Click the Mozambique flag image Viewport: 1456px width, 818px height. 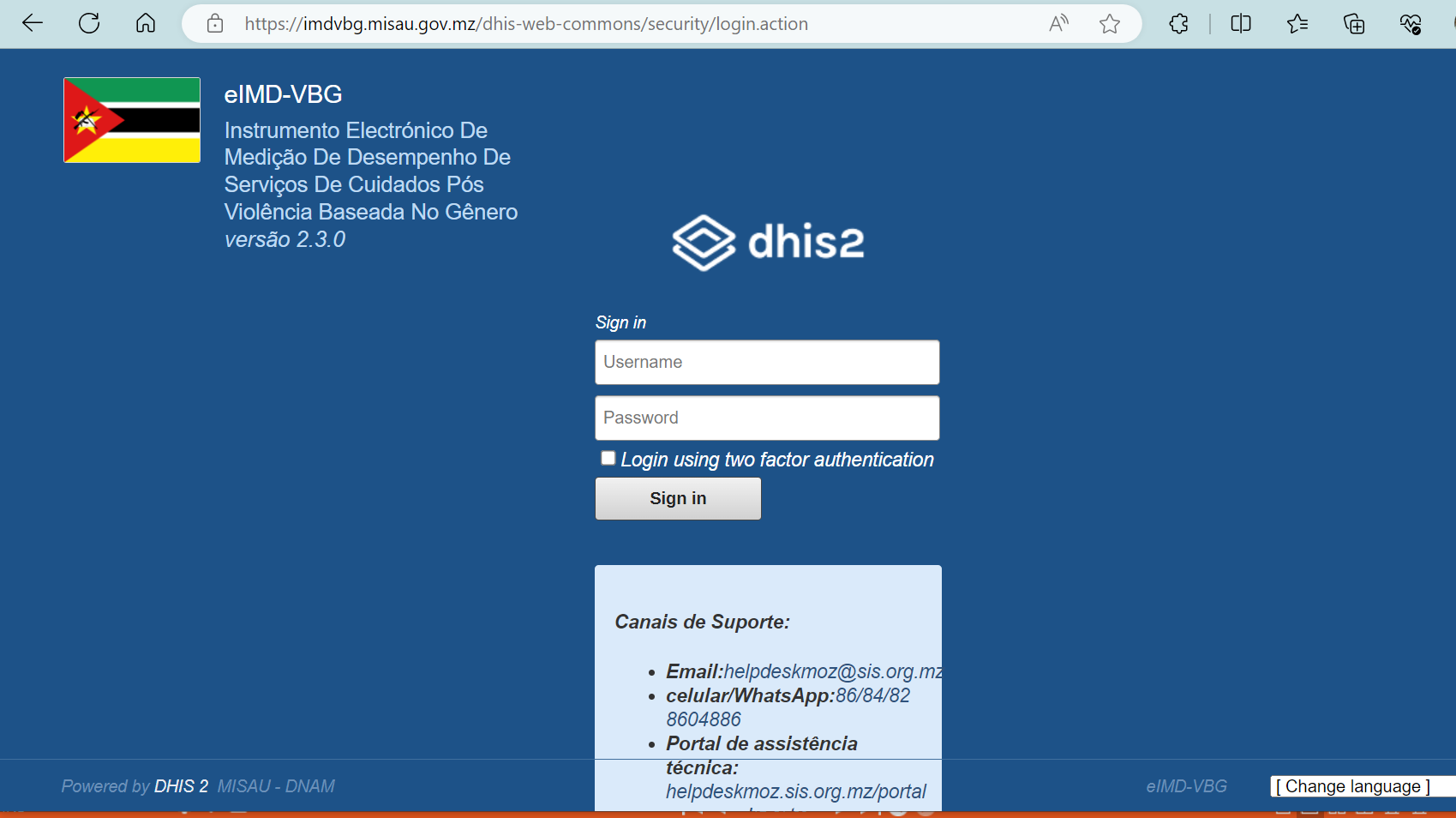click(x=132, y=120)
